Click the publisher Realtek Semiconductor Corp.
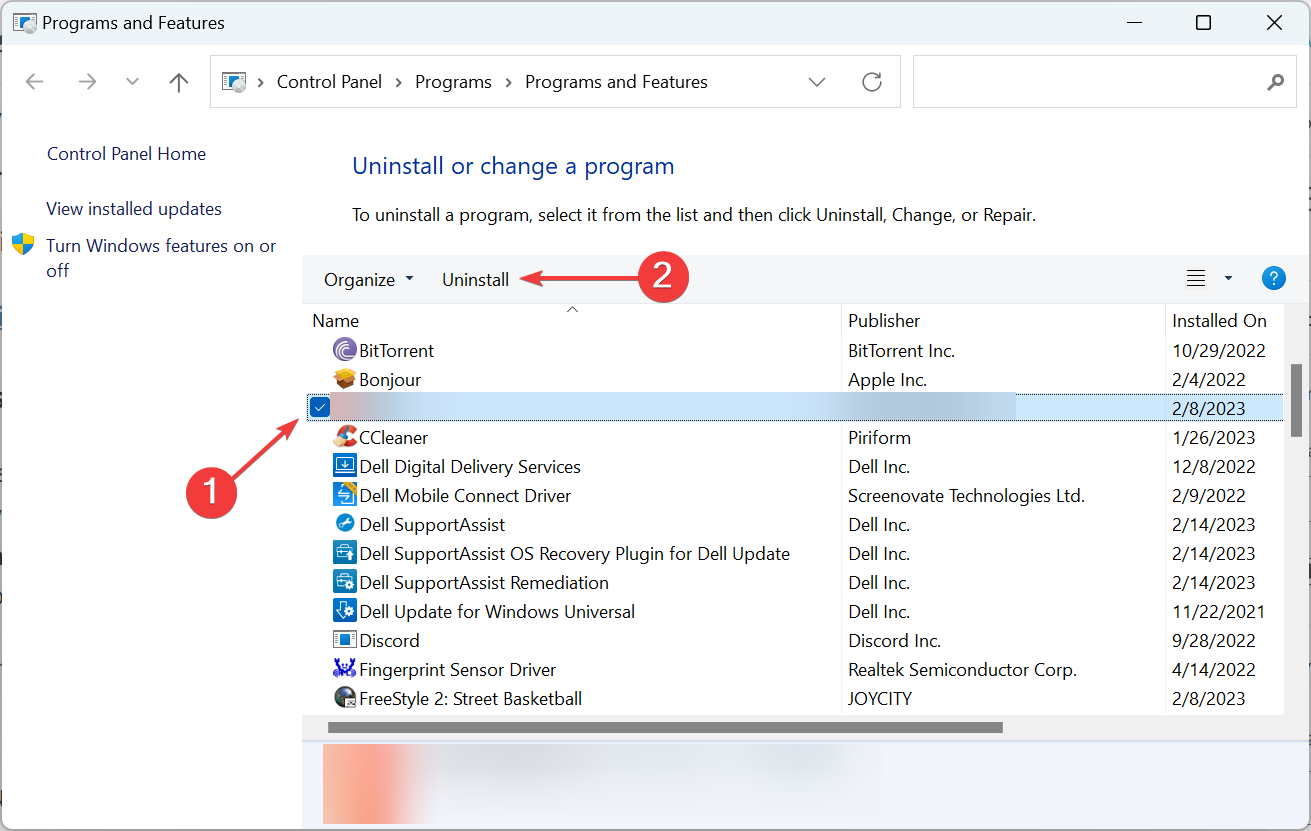 click(x=962, y=670)
